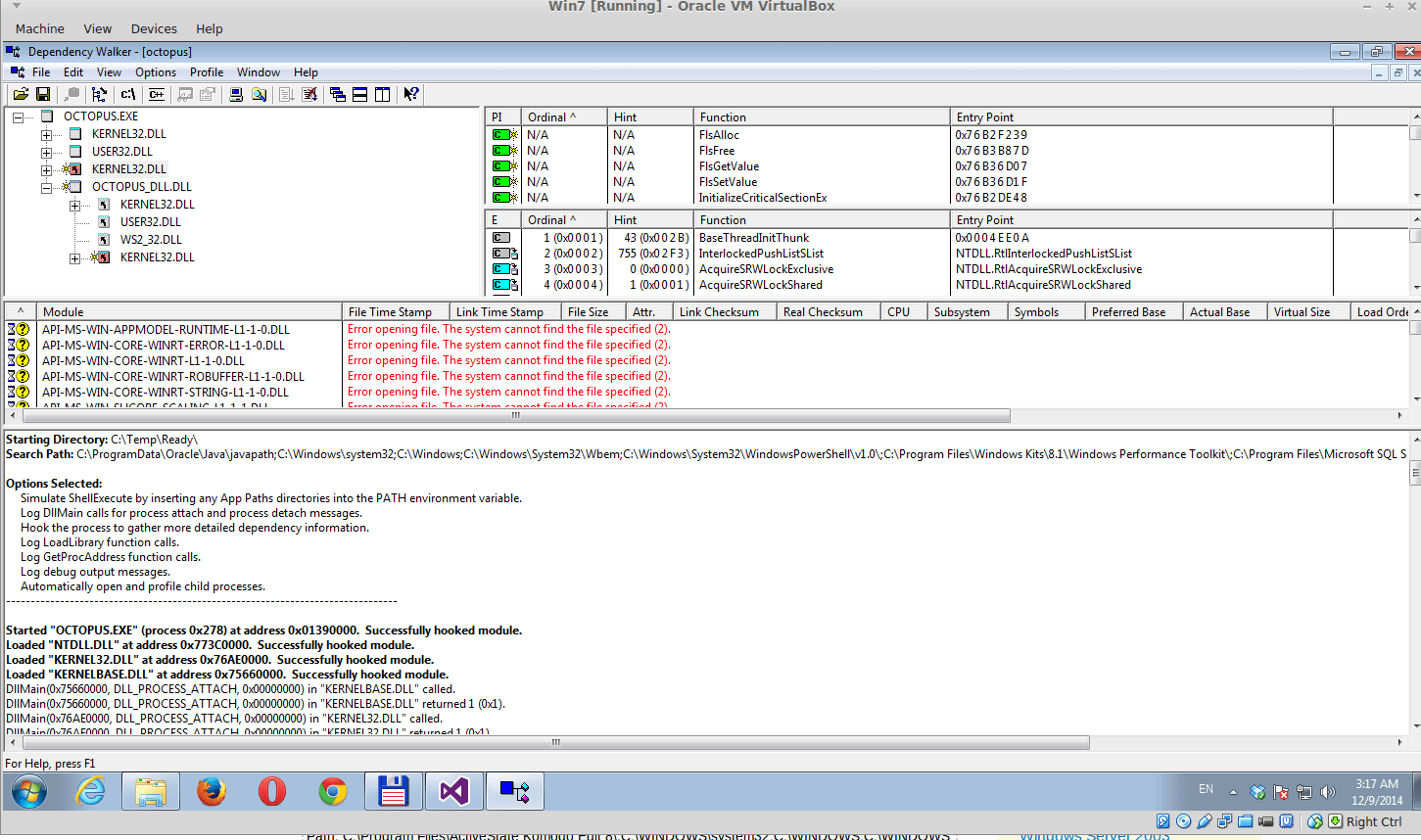Open the VirtualBox Machine menu

(x=40, y=29)
